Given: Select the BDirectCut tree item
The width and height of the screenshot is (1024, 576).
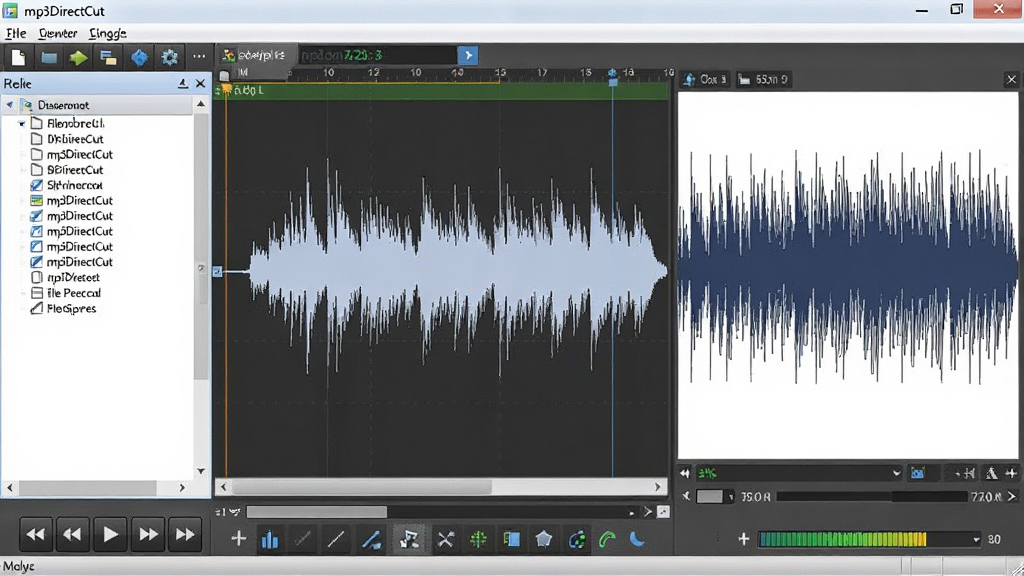Looking at the screenshot, I should [x=75, y=170].
